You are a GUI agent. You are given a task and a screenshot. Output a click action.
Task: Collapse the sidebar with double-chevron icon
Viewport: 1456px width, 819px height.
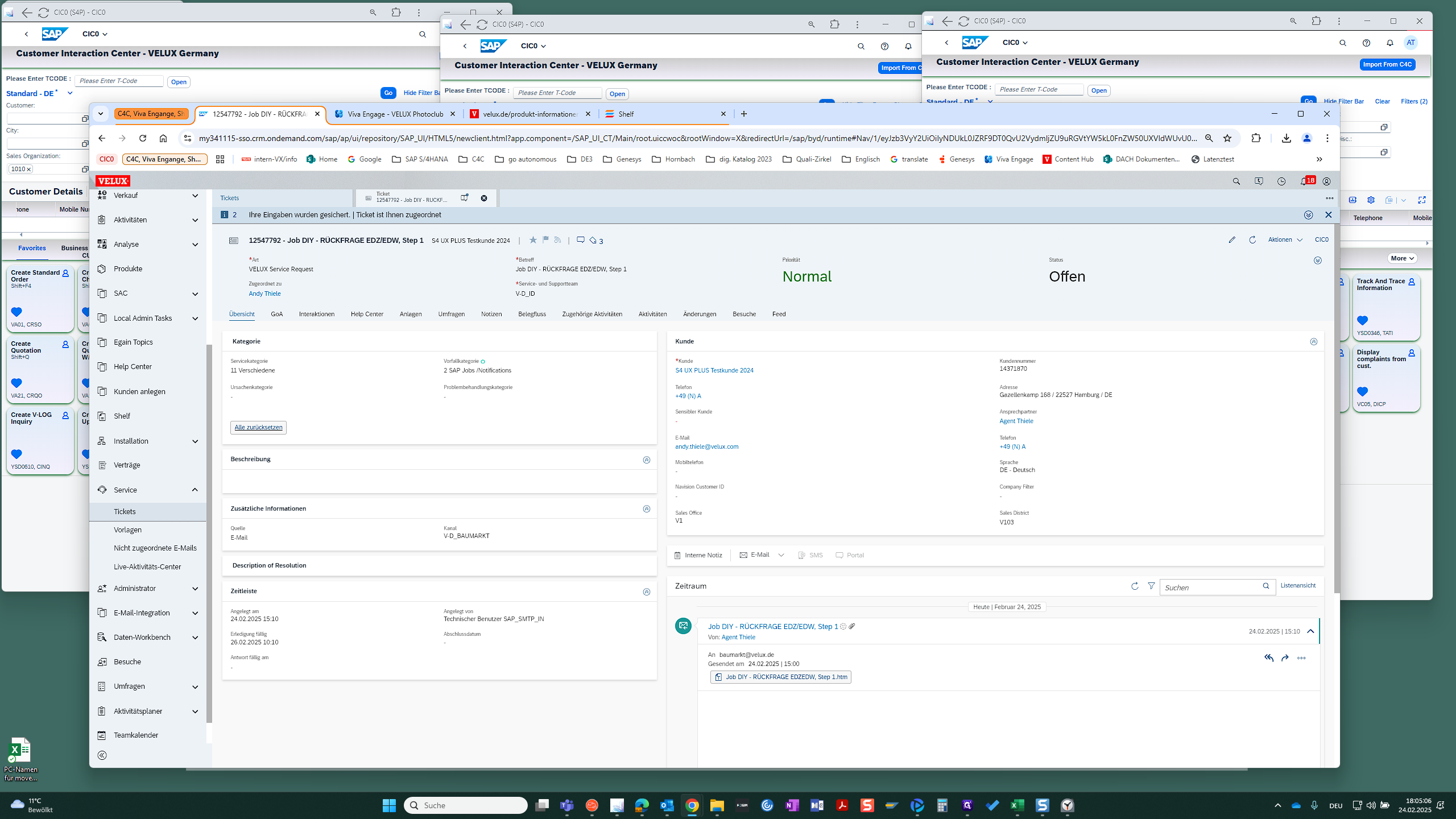click(x=102, y=755)
